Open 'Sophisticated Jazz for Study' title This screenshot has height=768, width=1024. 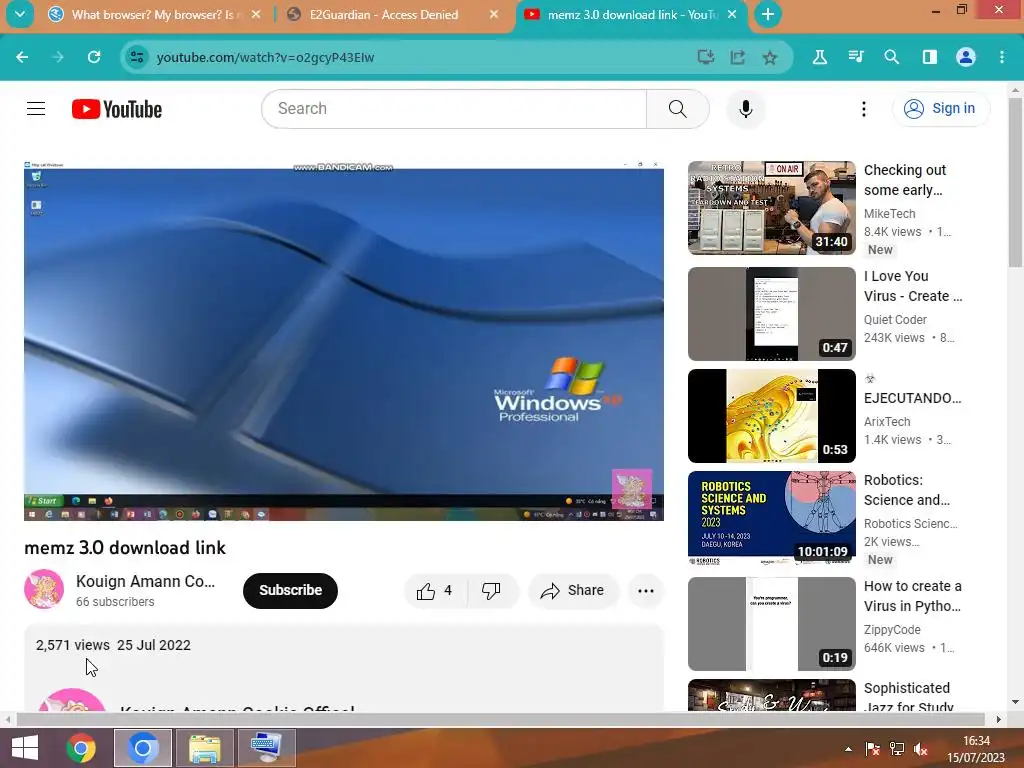tap(908, 696)
